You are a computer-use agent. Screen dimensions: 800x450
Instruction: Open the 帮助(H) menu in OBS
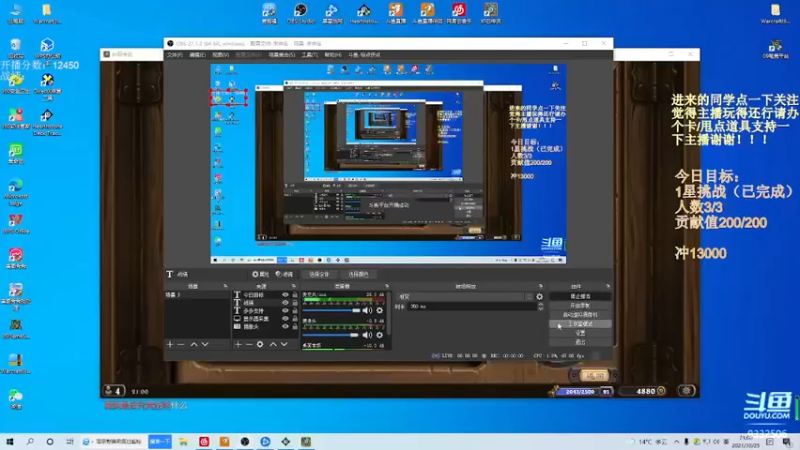(333, 55)
